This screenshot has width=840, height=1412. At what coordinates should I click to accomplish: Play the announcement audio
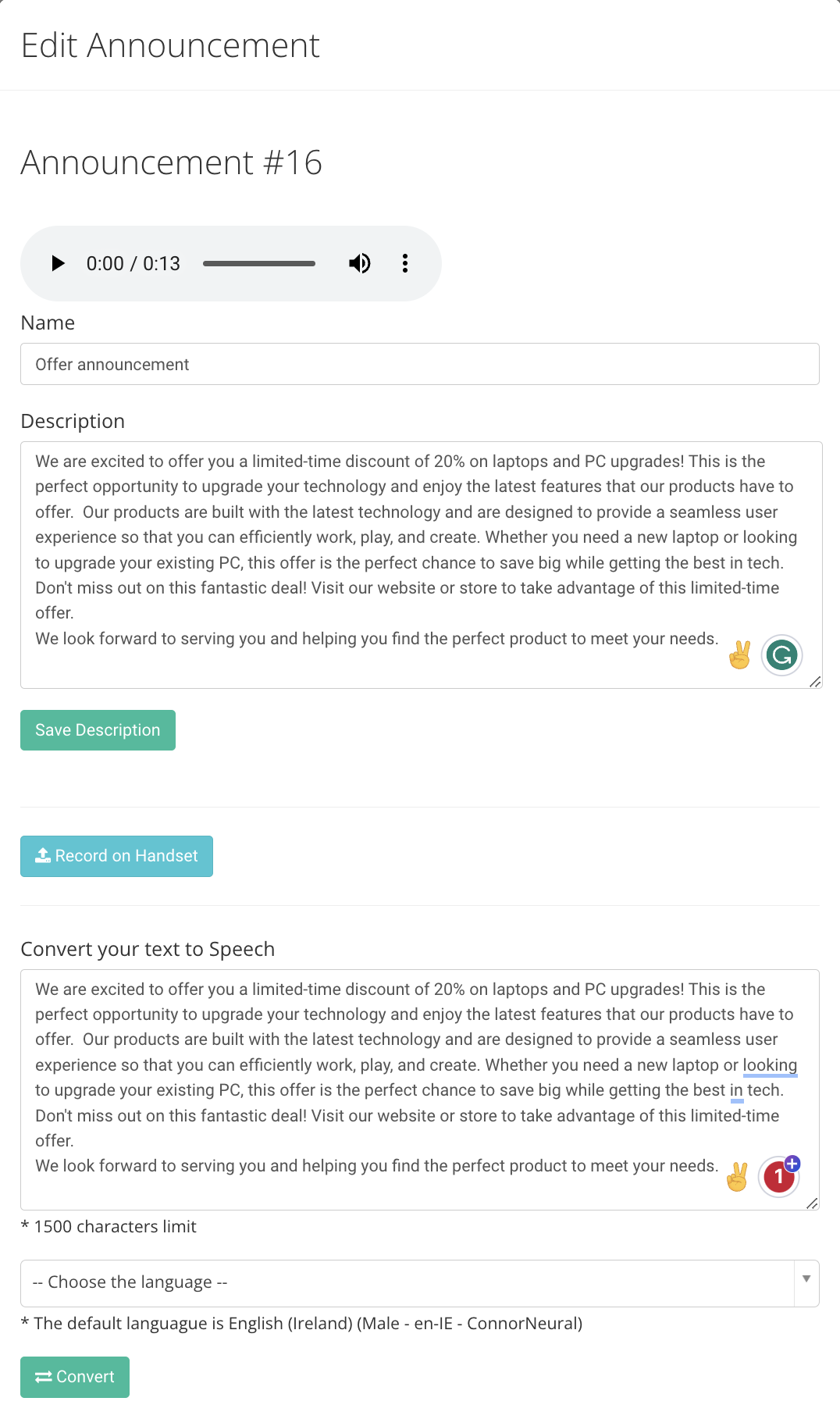point(58,263)
